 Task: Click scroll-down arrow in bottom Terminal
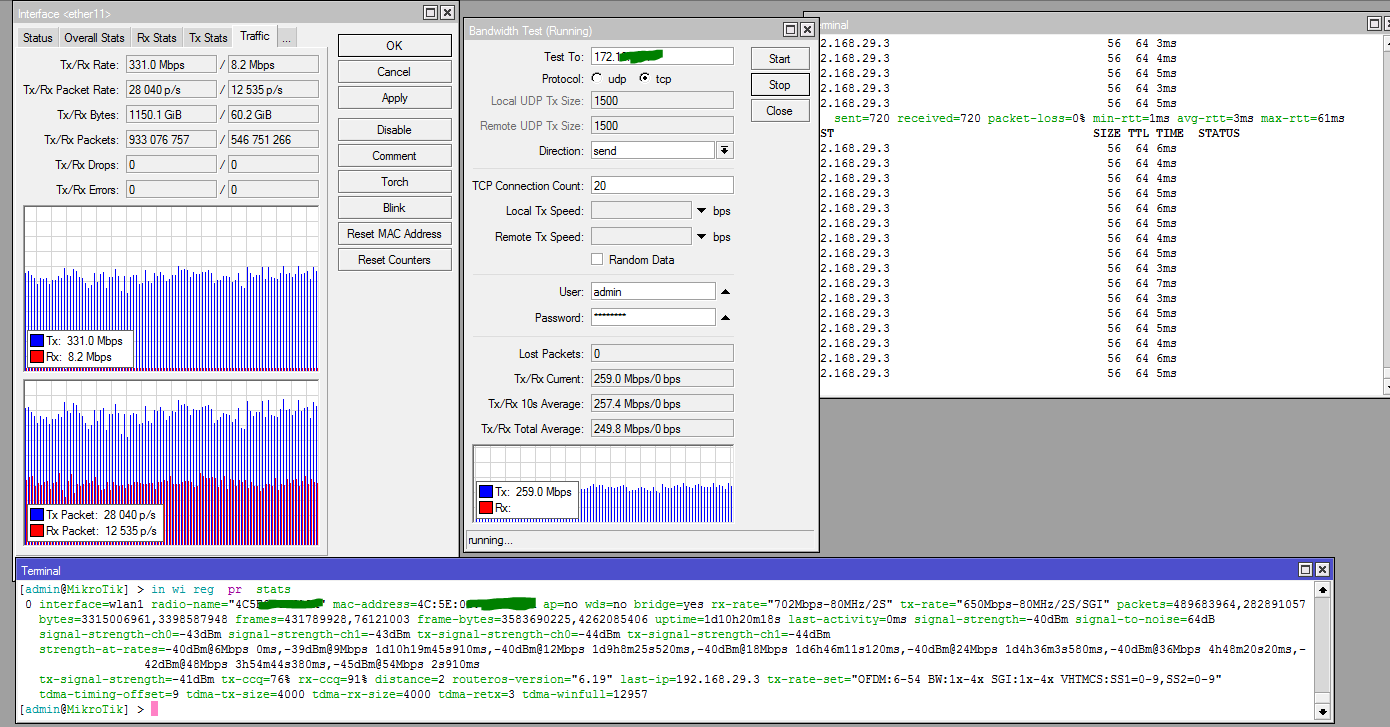(1324, 711)
